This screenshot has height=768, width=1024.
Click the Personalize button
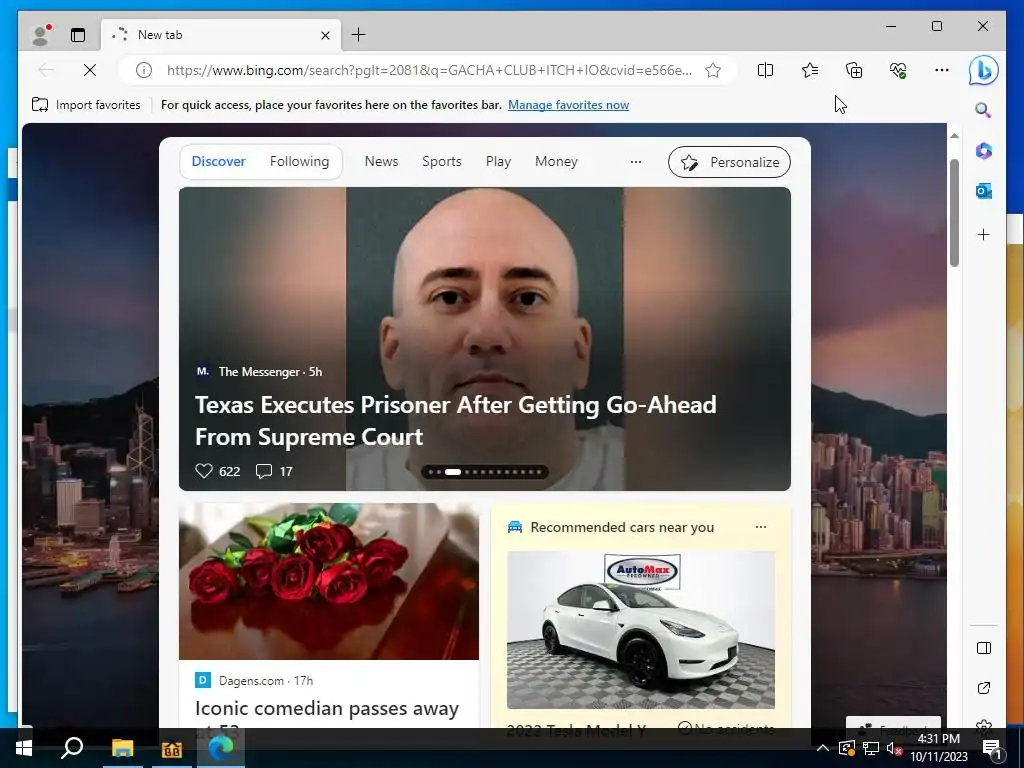pos(729,162)
